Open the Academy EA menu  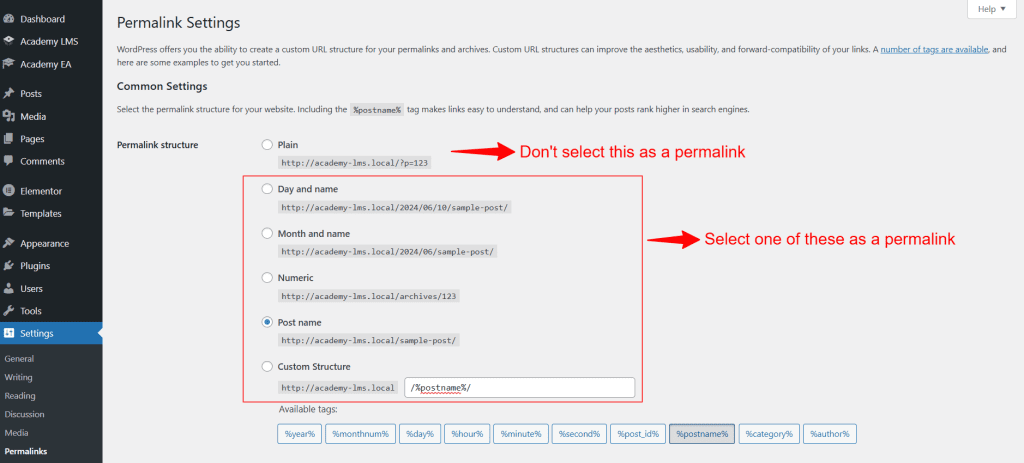[x=46, y=64]
